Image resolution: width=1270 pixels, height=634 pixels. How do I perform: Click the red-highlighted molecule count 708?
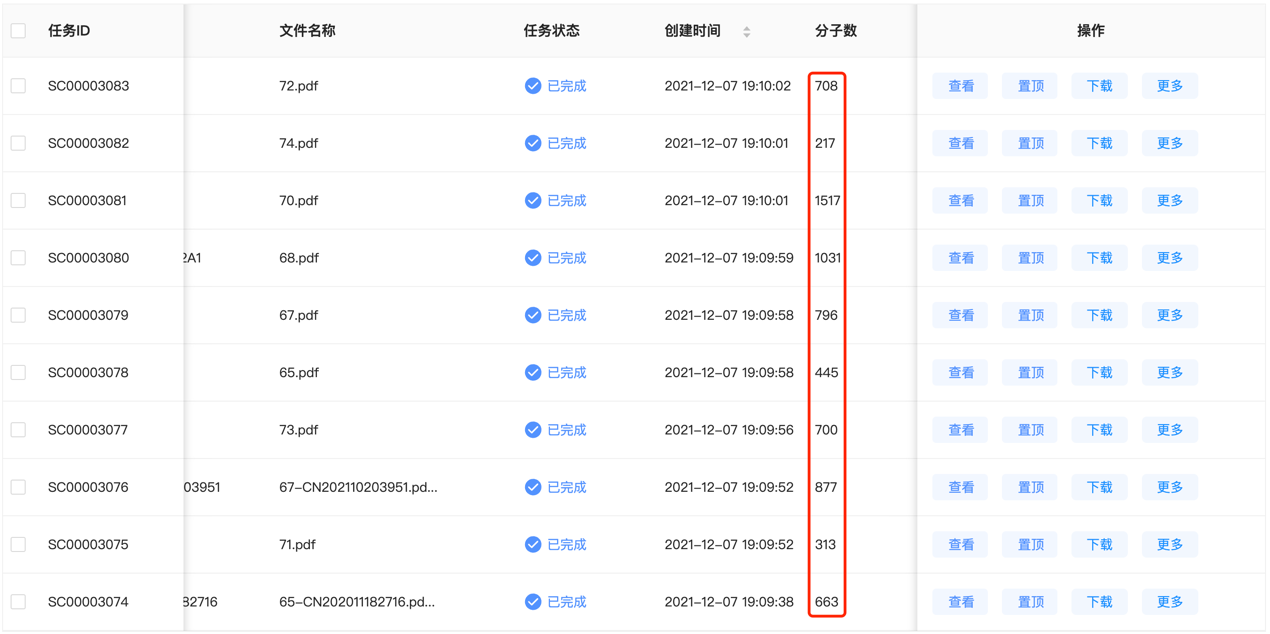[826, 86]
